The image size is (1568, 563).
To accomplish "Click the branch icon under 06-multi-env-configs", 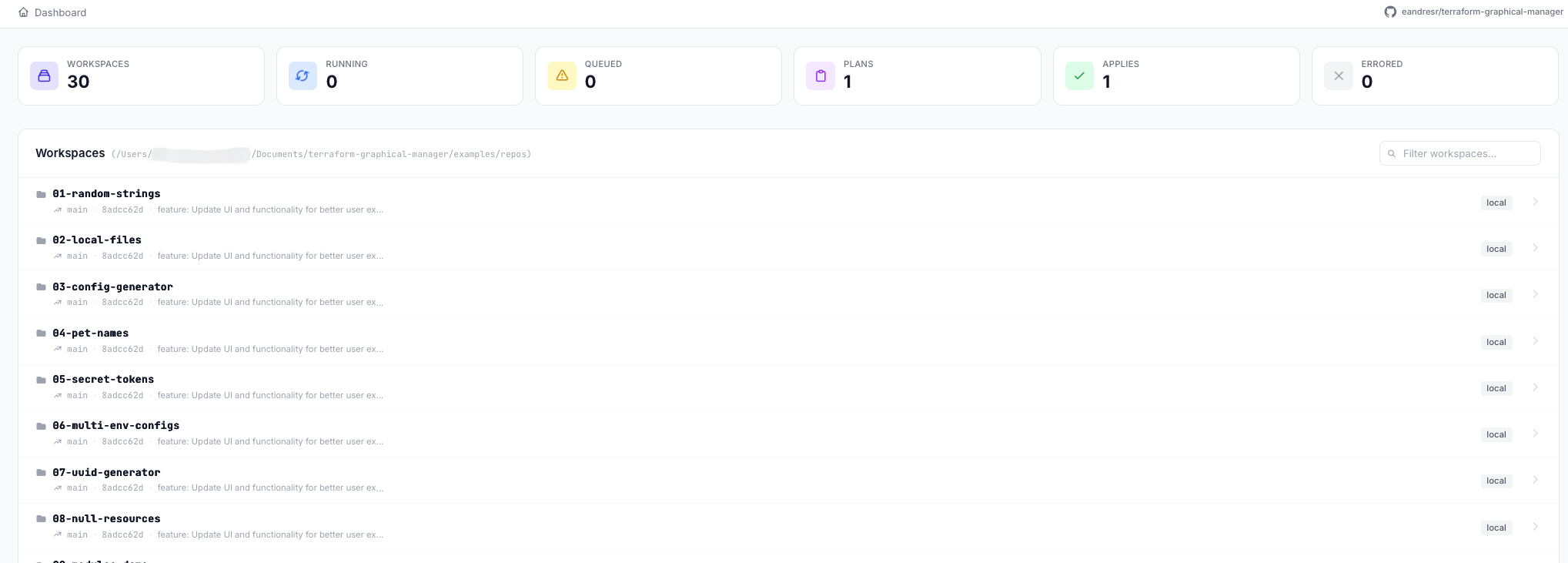I will [x=58, y=442].
